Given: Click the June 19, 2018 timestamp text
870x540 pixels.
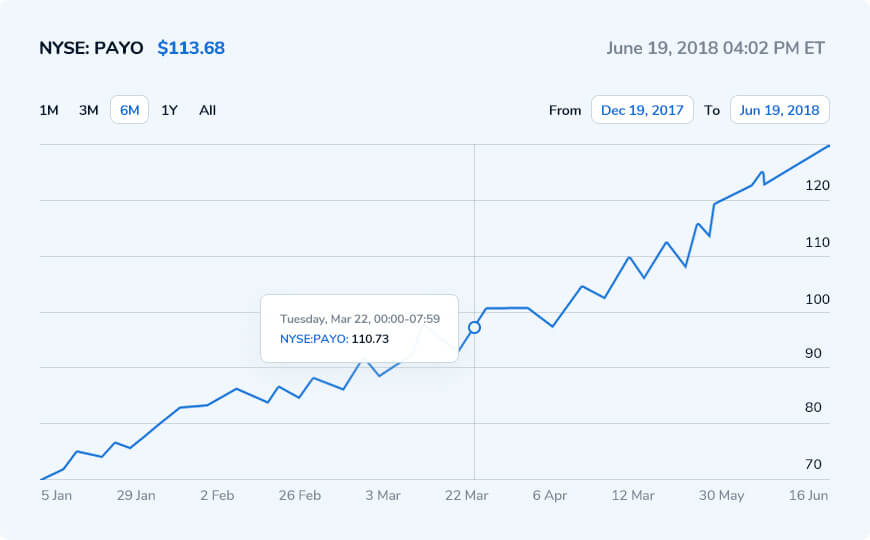Looking at the screenshot, I should [716, 48].
